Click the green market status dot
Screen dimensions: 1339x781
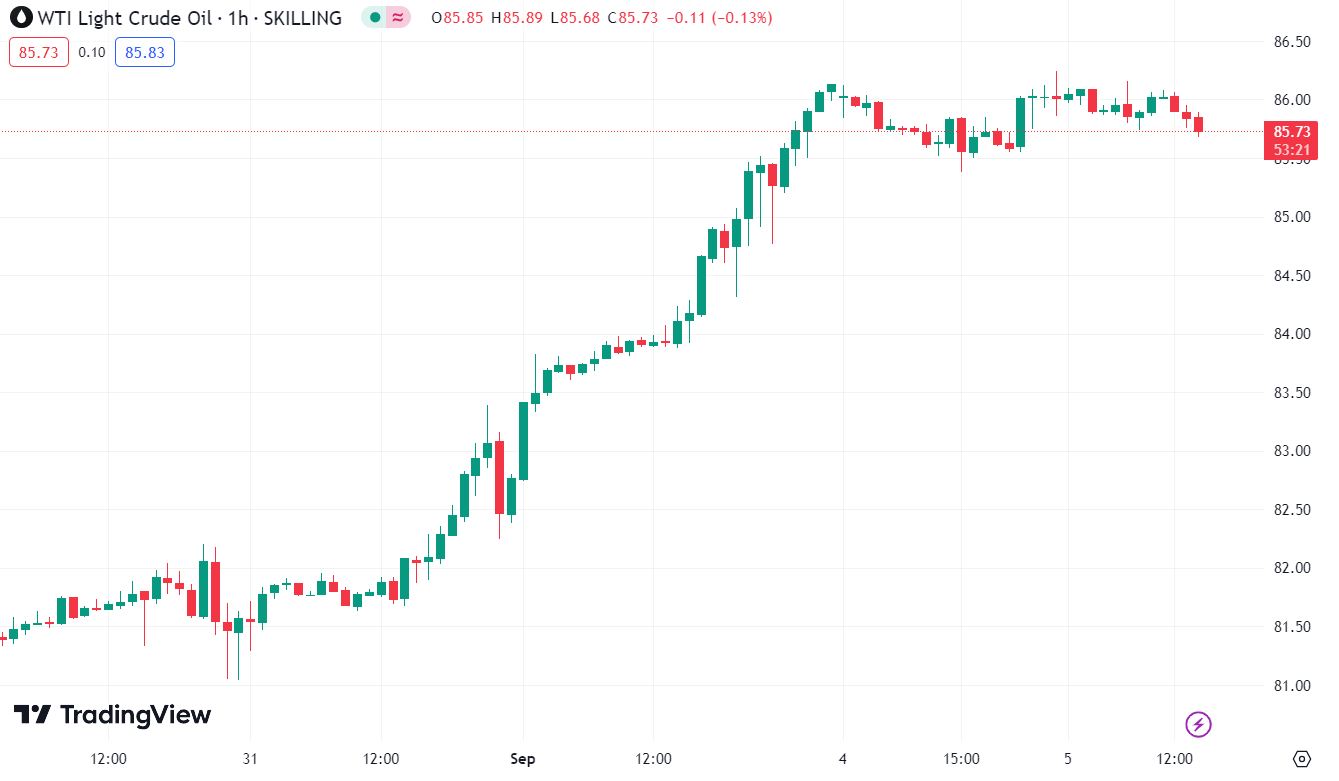coord(375,17)
